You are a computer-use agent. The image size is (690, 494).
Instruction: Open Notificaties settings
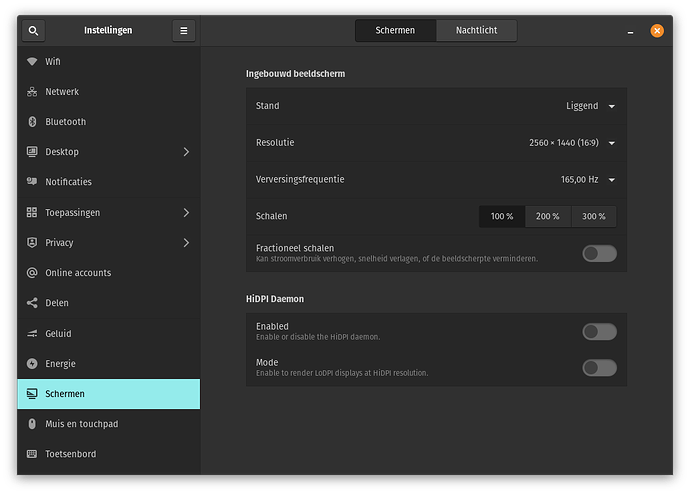click(x=109, y=182)
